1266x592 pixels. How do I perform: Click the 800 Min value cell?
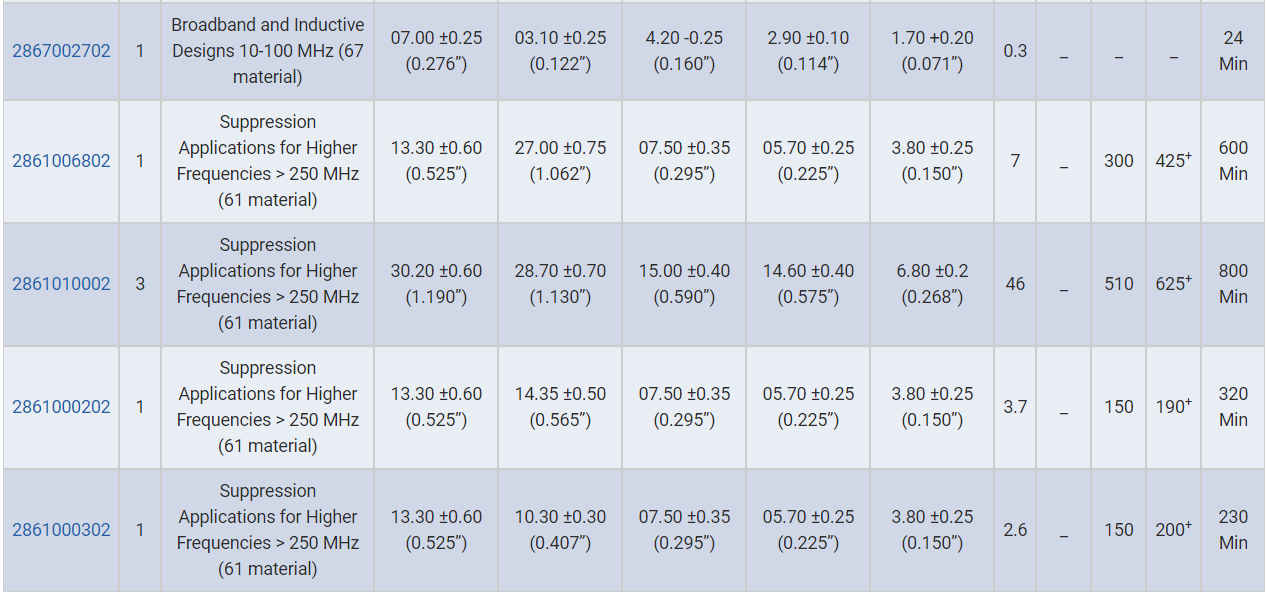(x=1233, y=284)
